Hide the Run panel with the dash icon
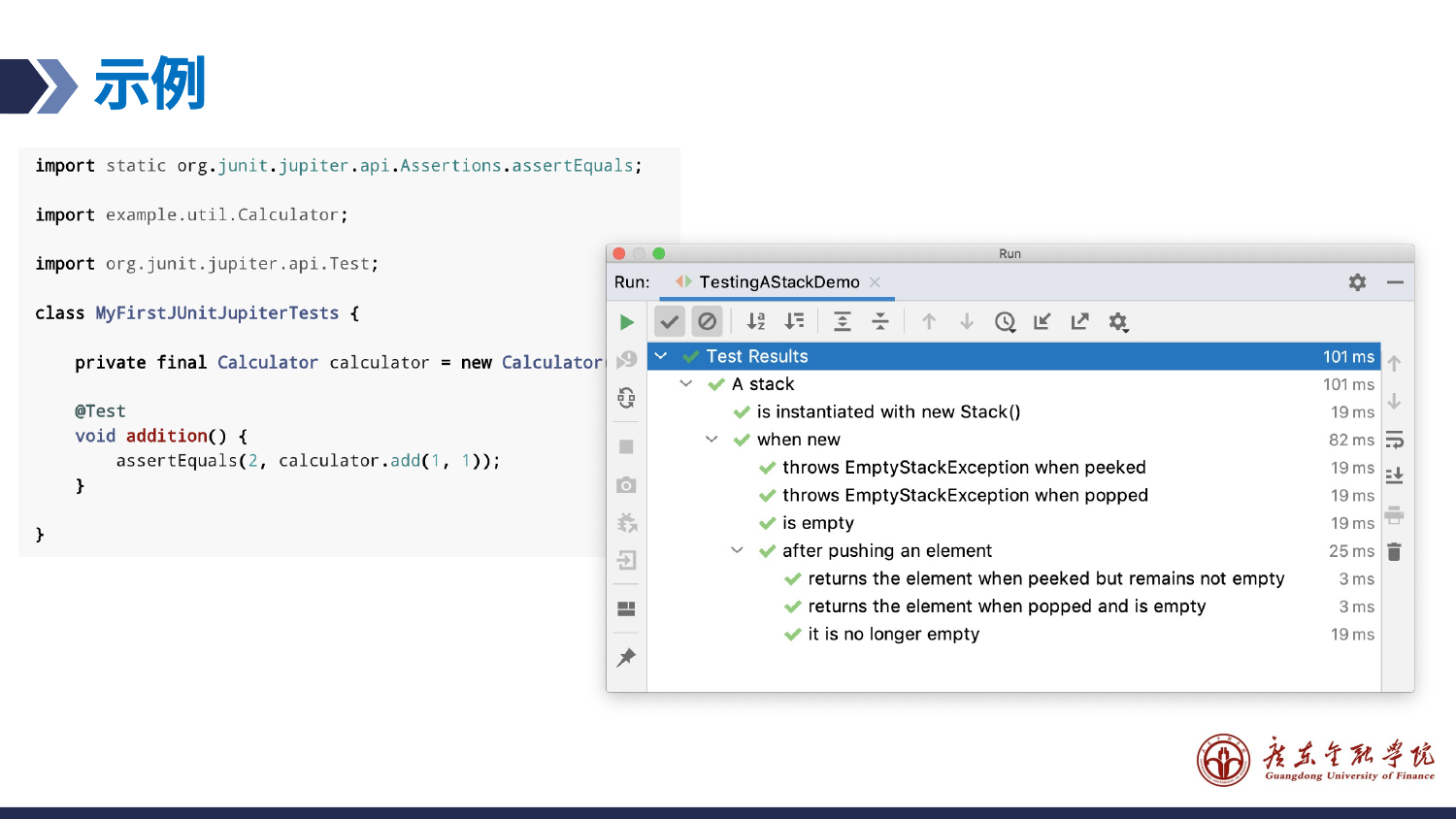 click(1395, 282)
